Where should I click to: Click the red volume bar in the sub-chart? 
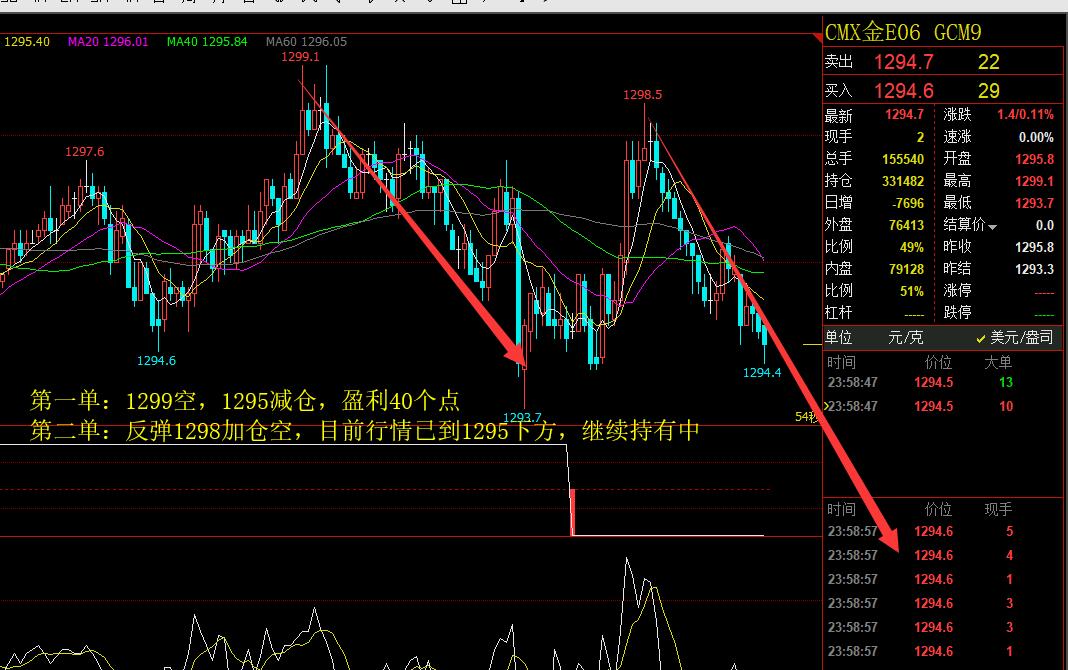[x=573, y=511]
